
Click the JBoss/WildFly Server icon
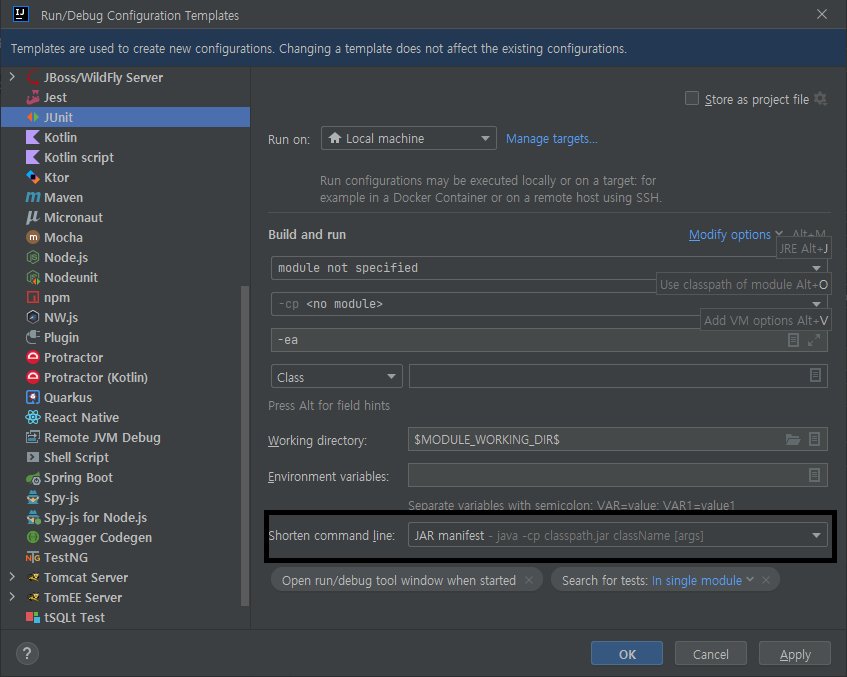pos(33,77)
